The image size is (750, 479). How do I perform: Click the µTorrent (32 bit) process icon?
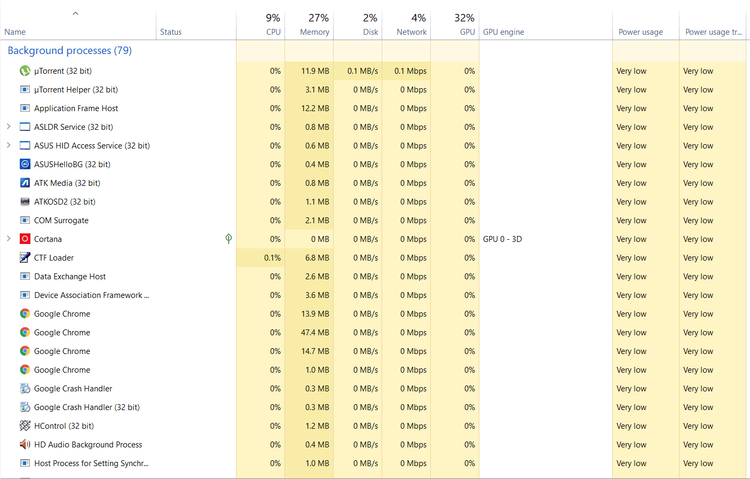[25, 71]
